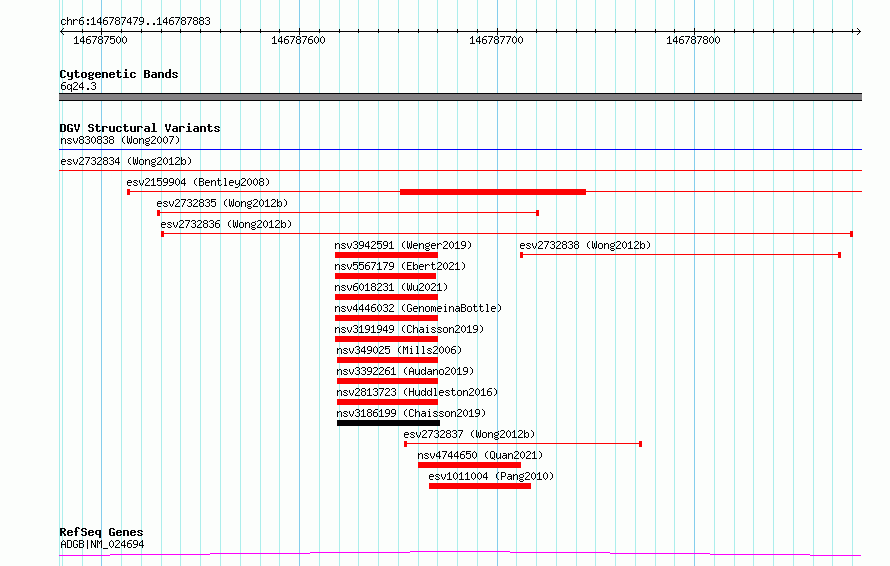Click the black bar under nsv3186199
The width and height of the screenshot is (890, 566).
[x=388, y=423]
